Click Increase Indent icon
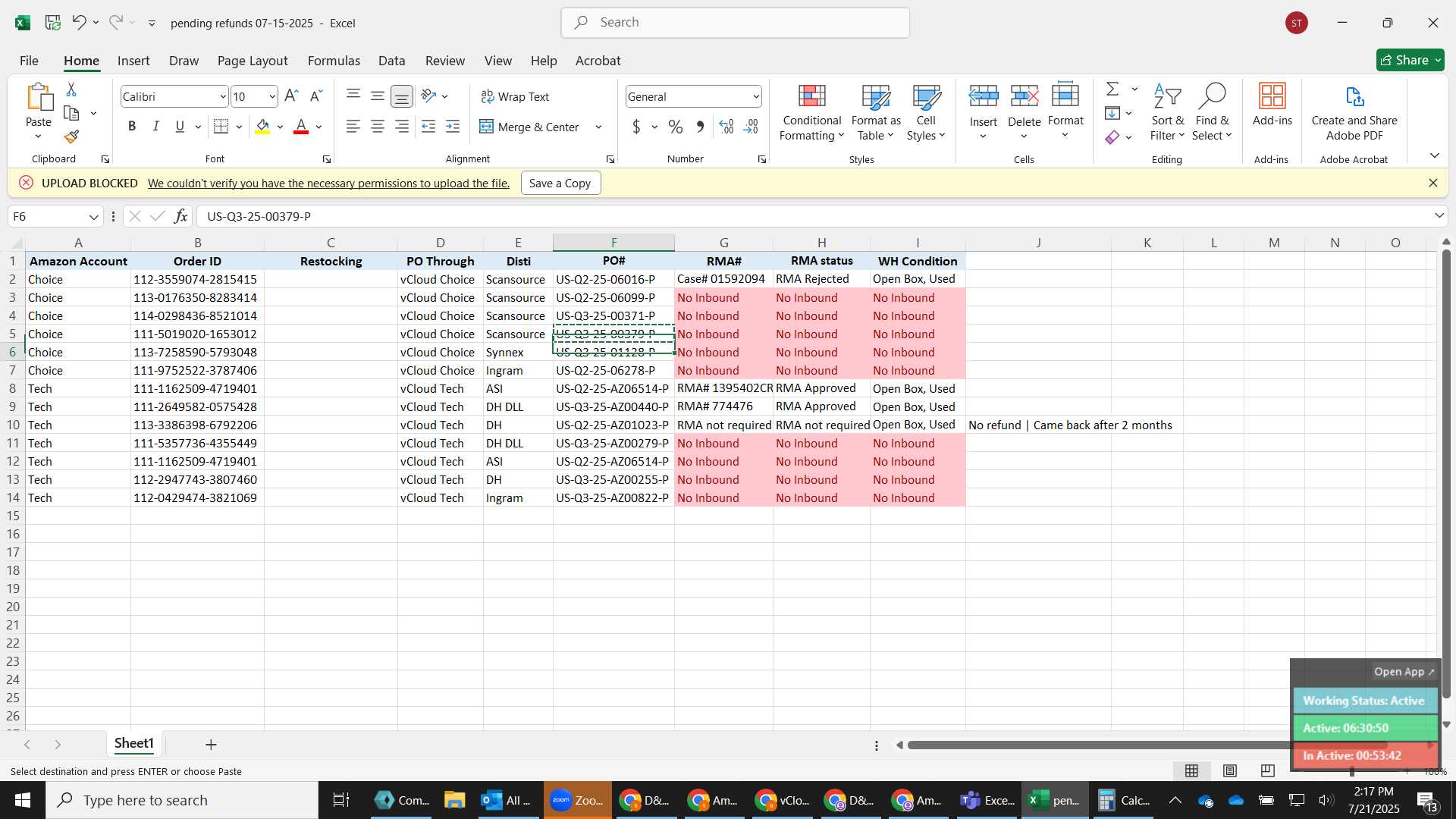1456x819 pixels. [x=453, y=127]
